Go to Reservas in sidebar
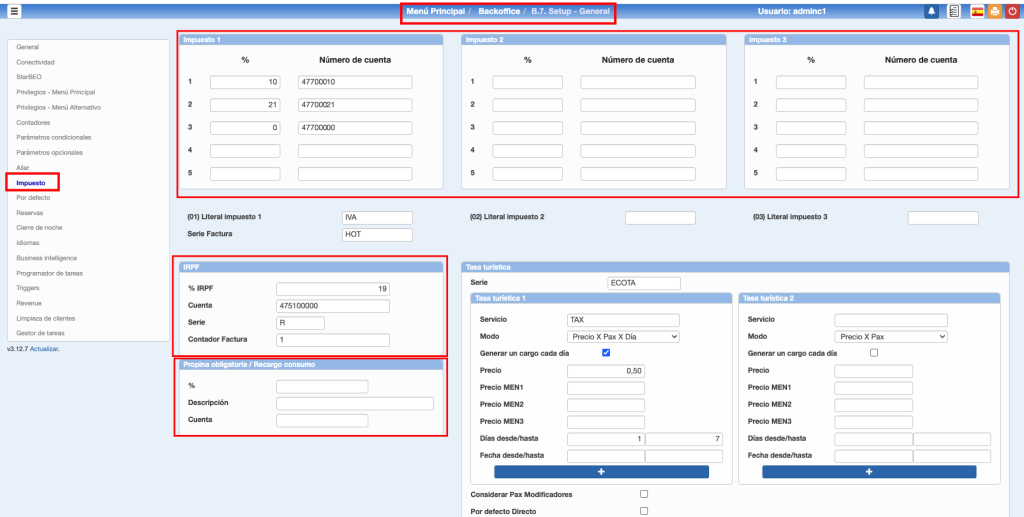This screenshot has width=1024, height=517. 31,212
